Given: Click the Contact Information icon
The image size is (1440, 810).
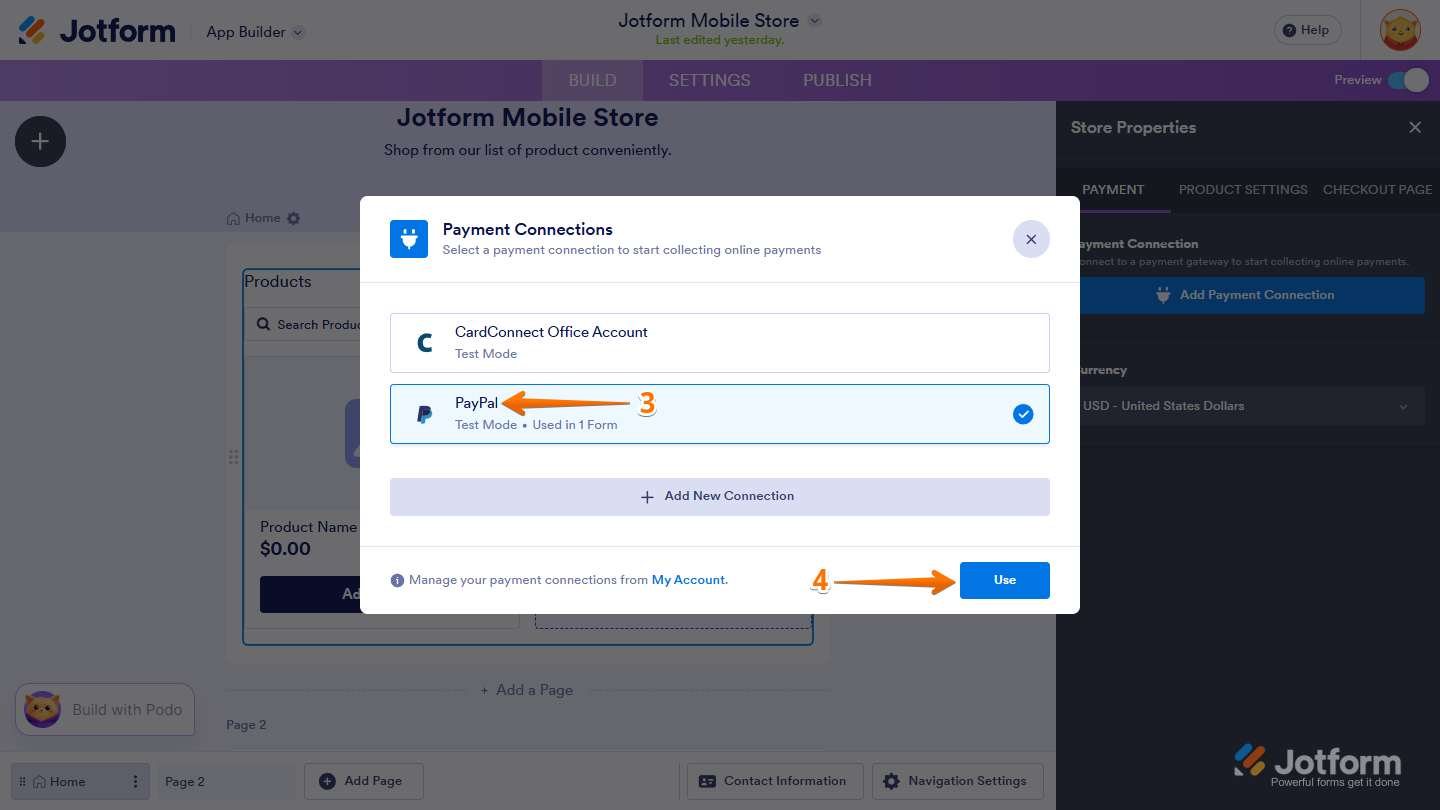Looking at the screenshot, I should (x=706, y=781).
